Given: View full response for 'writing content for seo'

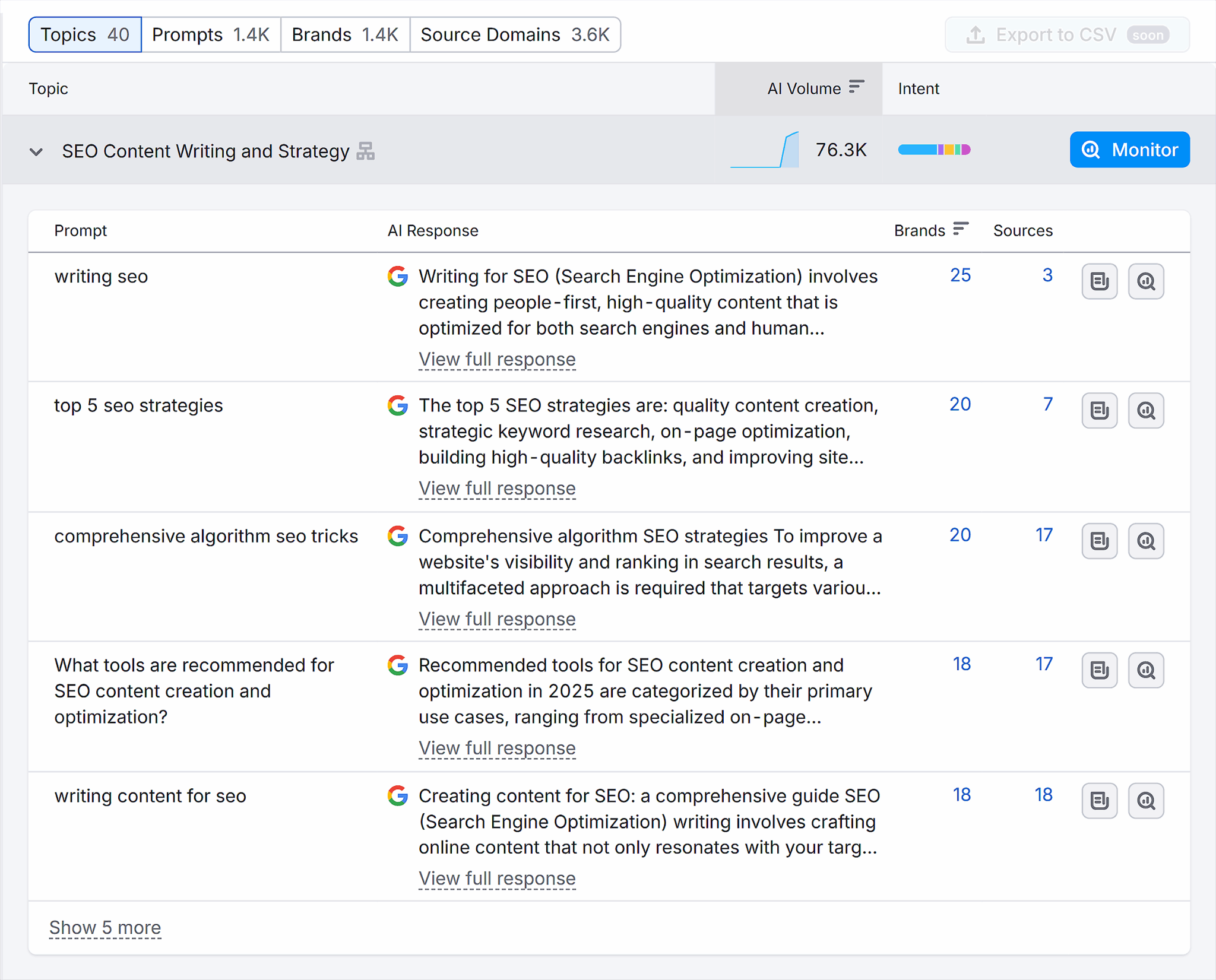Looking at the screenshot, I should click(x=497, y=878).
